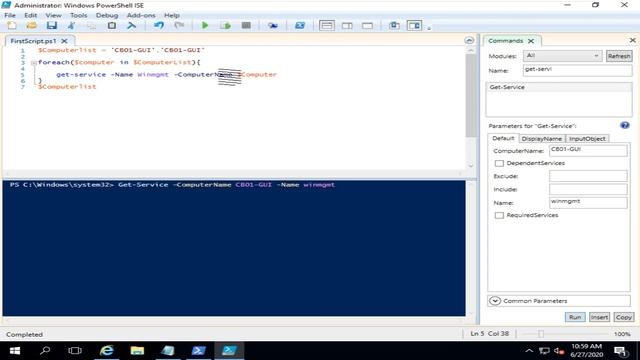The image size is (640, 360).
Task: Show script pane maximized layout icon
Action: pyautogui.click(x=367, y=25)
